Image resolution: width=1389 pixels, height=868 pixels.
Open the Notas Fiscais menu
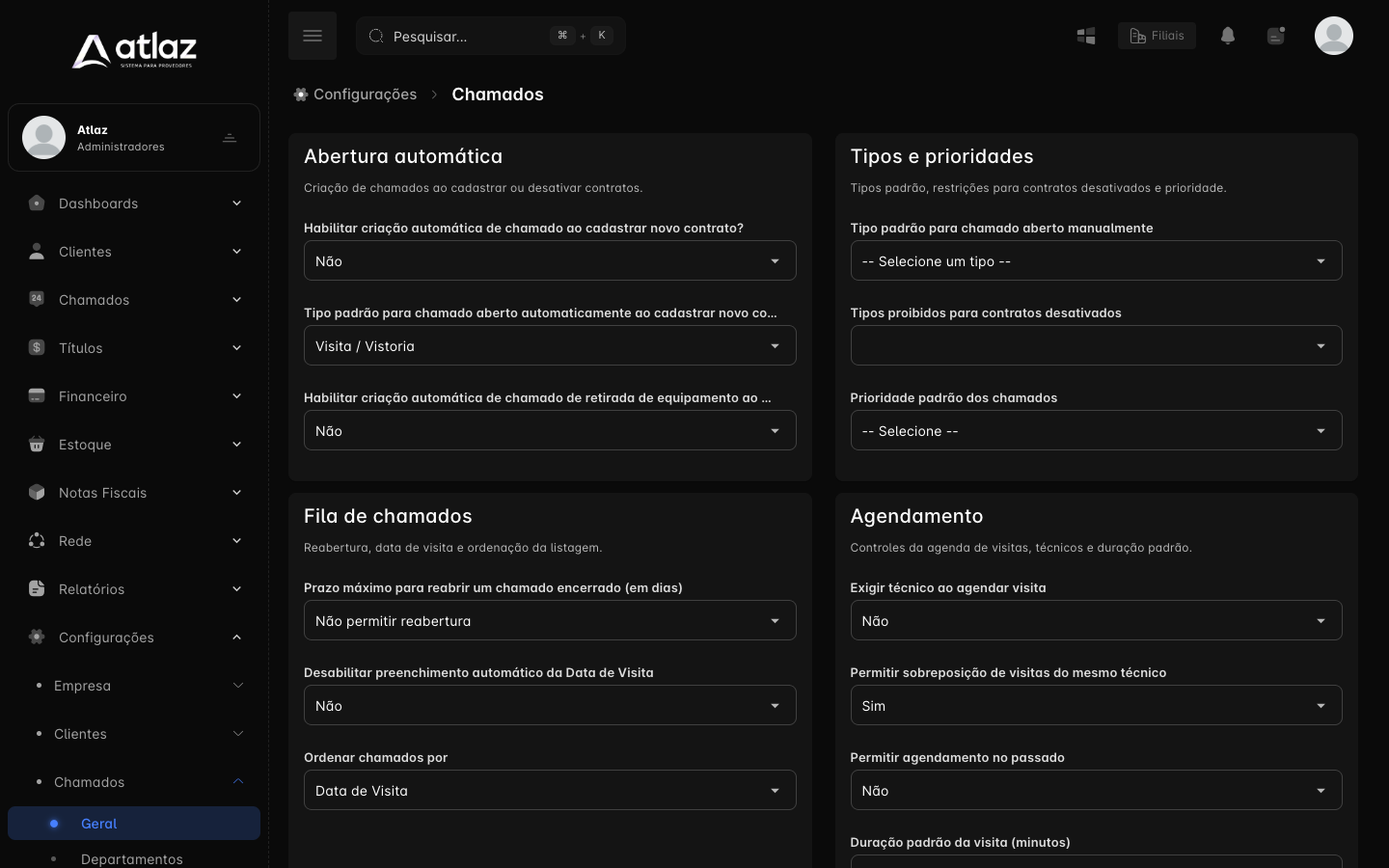coord(134,492)
